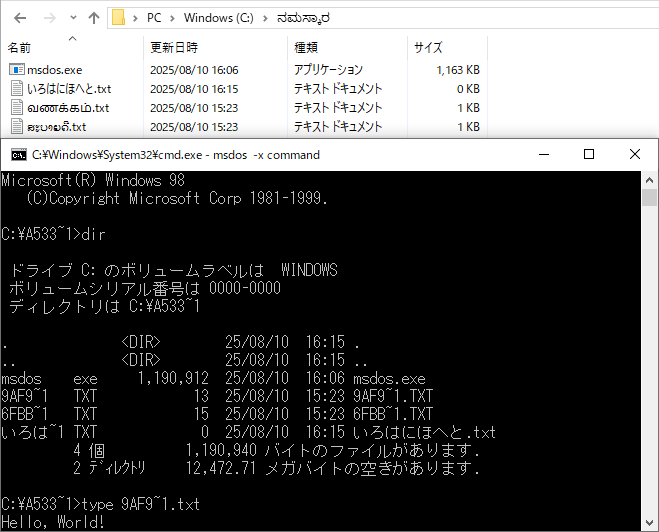
Task: Click the 'C:¥A533~1>dir' prompt line
Action: (53, 234)
